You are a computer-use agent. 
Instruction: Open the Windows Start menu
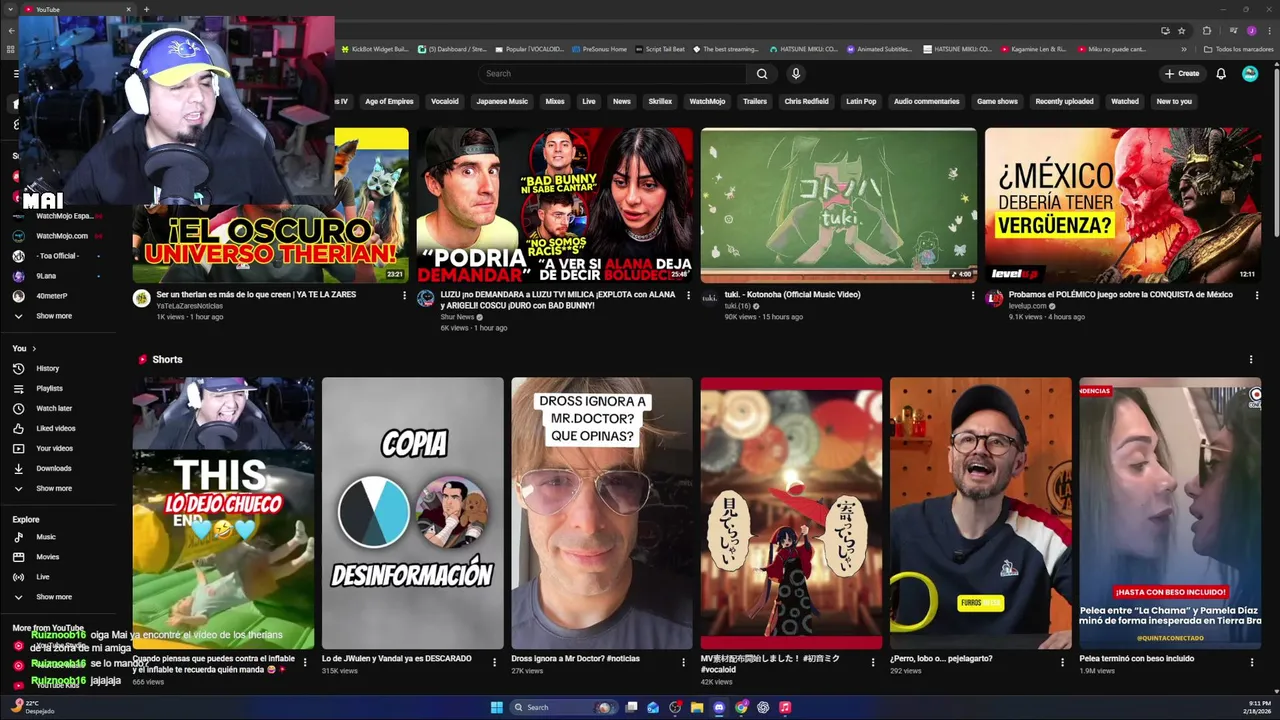click(497, 707)
